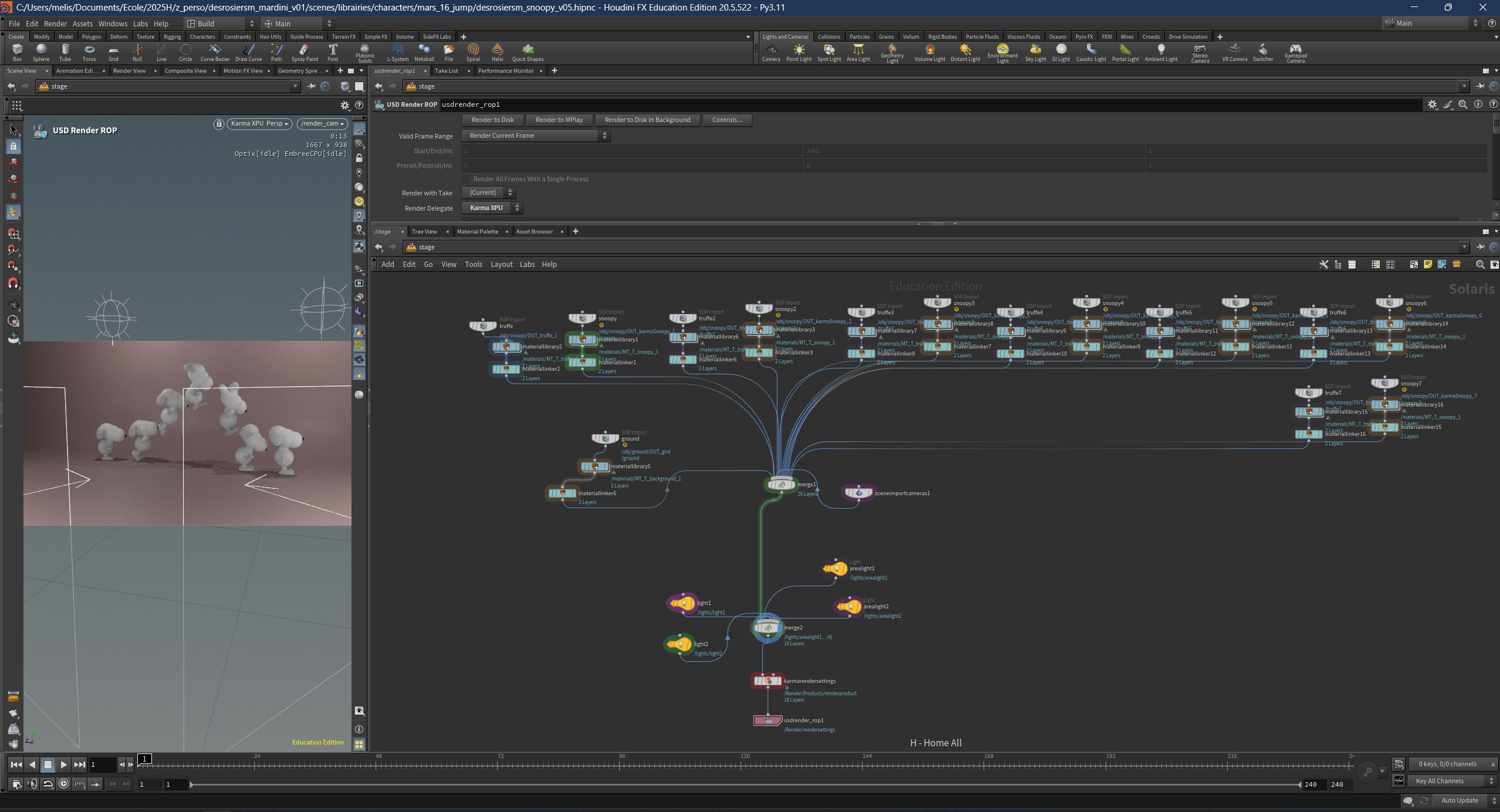Add an Environment Light
Image resolution: width=1500 pixels, height=812 pixels.
(x=1003, y=53)
